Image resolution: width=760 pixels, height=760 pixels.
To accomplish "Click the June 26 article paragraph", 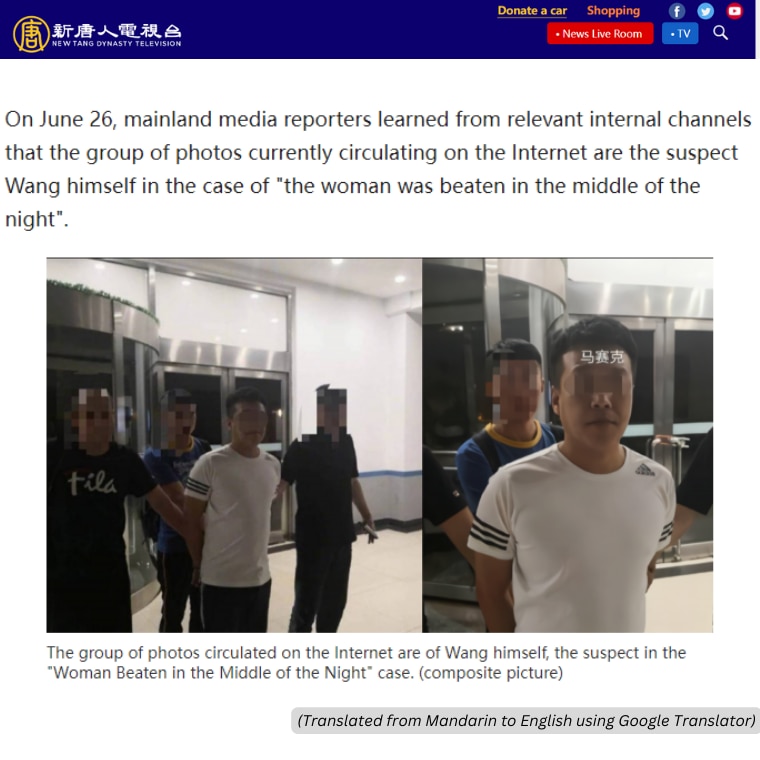I will coord(378,169).
